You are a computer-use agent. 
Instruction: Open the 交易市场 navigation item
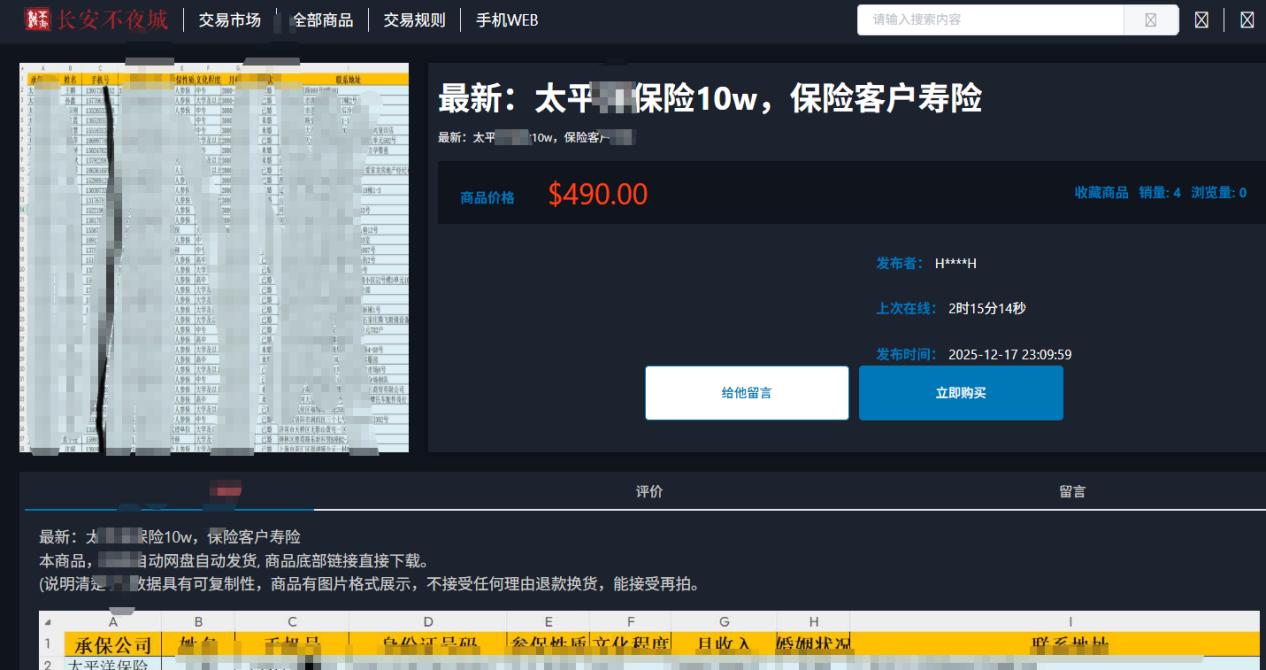229,20
